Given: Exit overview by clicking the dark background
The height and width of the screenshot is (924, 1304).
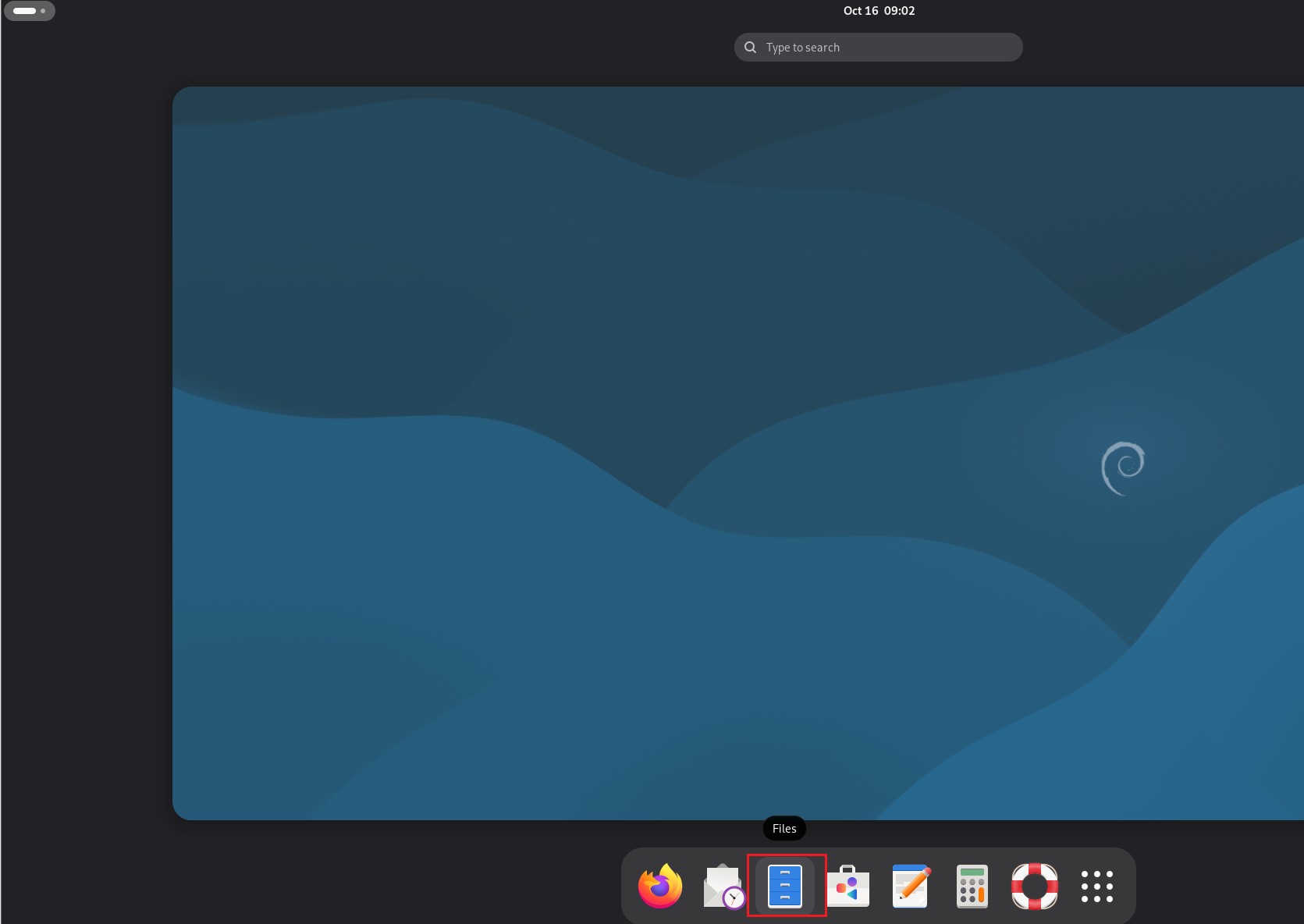Looking at the screenshot, I should pos(86,468).
